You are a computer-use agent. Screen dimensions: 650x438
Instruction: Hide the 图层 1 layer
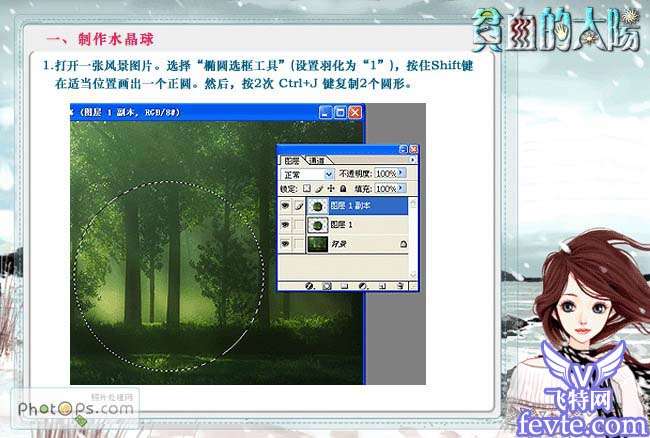(x=285, y=225)
